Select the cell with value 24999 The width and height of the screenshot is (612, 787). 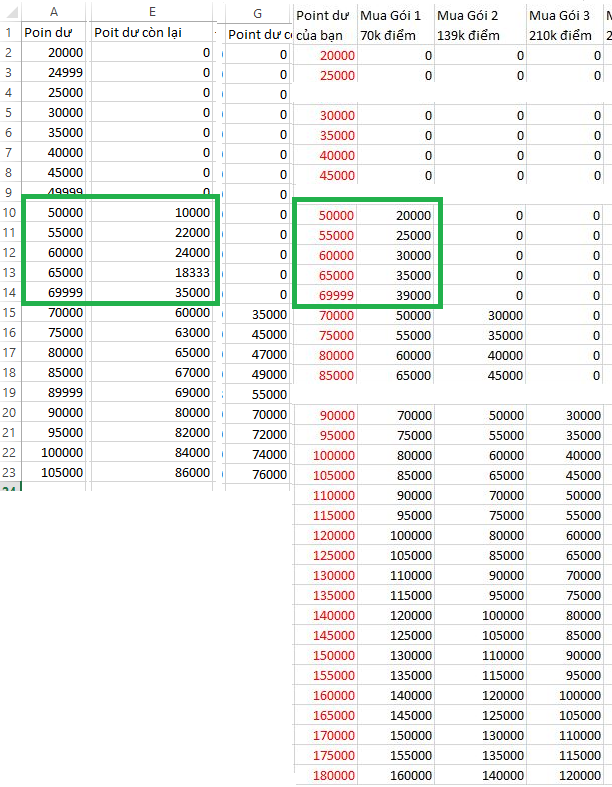(x=54, y=73)
